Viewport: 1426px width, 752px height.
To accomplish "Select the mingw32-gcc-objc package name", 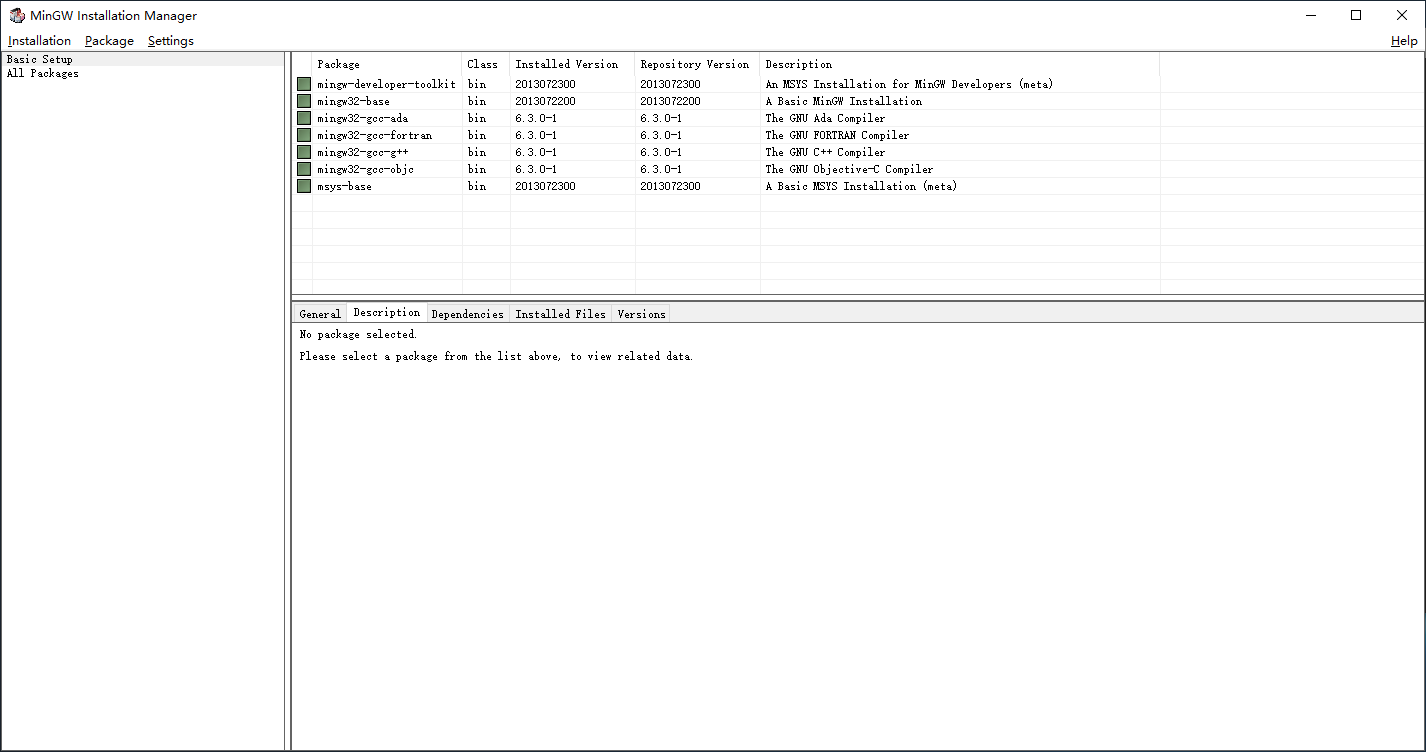I will [366, 169].
